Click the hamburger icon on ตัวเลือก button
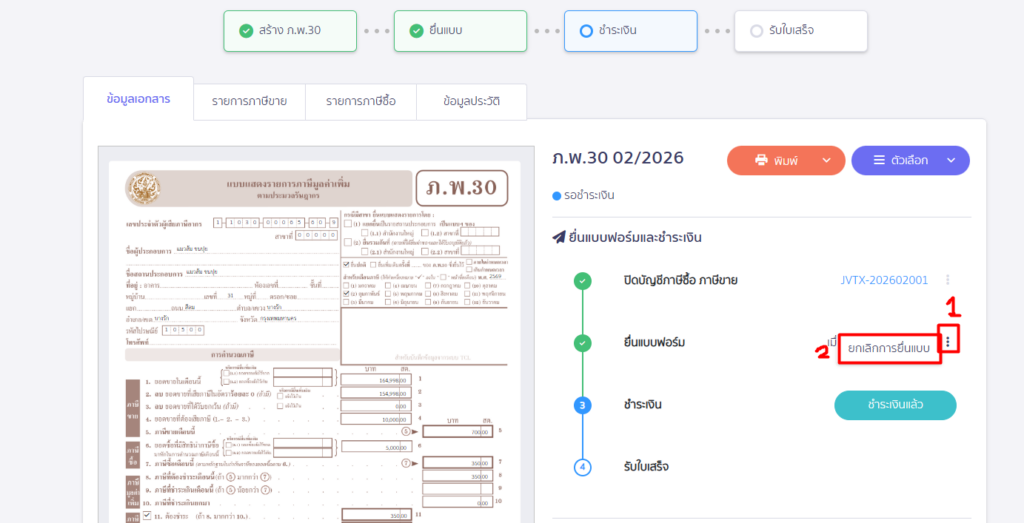The height and width of the screenshot is (523, 1024). 879,160
